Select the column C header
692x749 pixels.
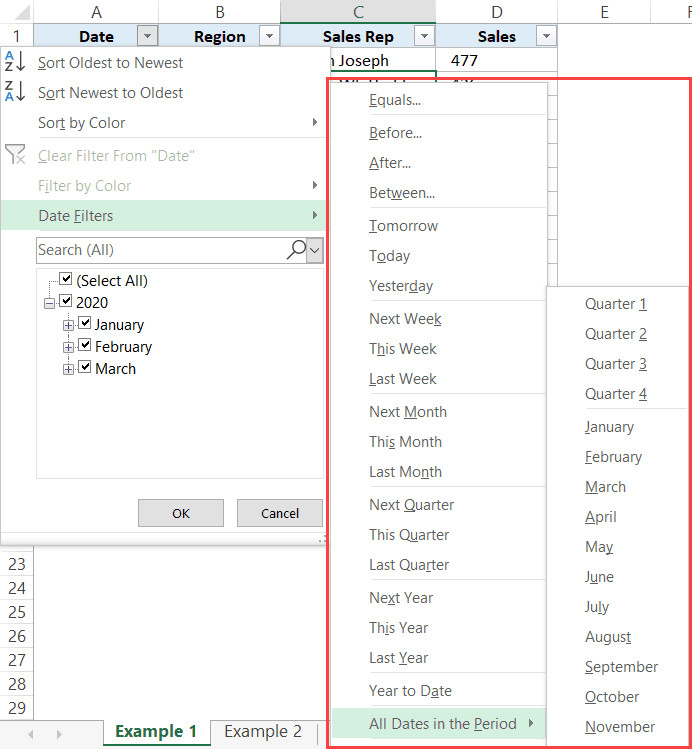358,12
